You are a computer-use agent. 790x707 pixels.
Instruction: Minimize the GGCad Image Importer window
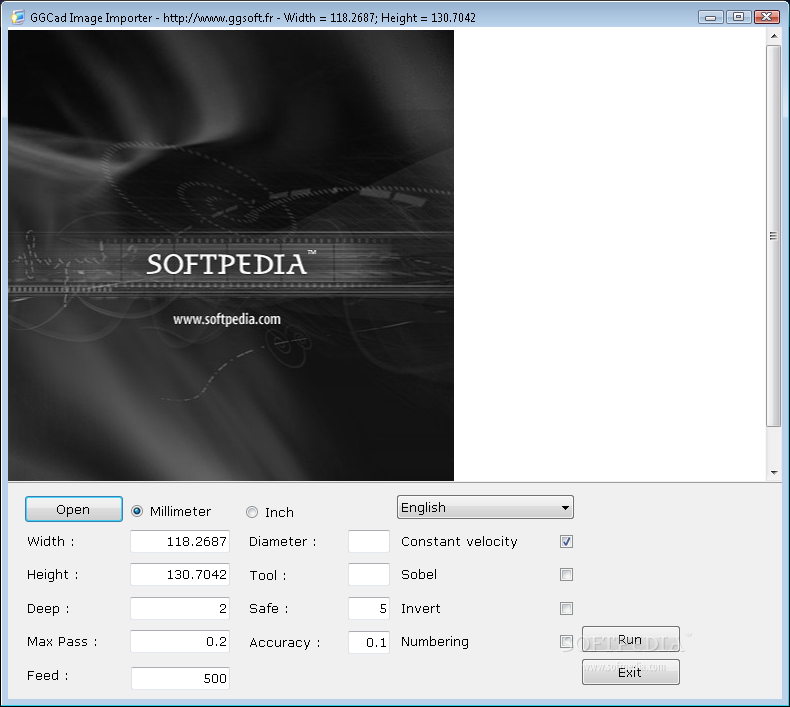click(711, 17)
